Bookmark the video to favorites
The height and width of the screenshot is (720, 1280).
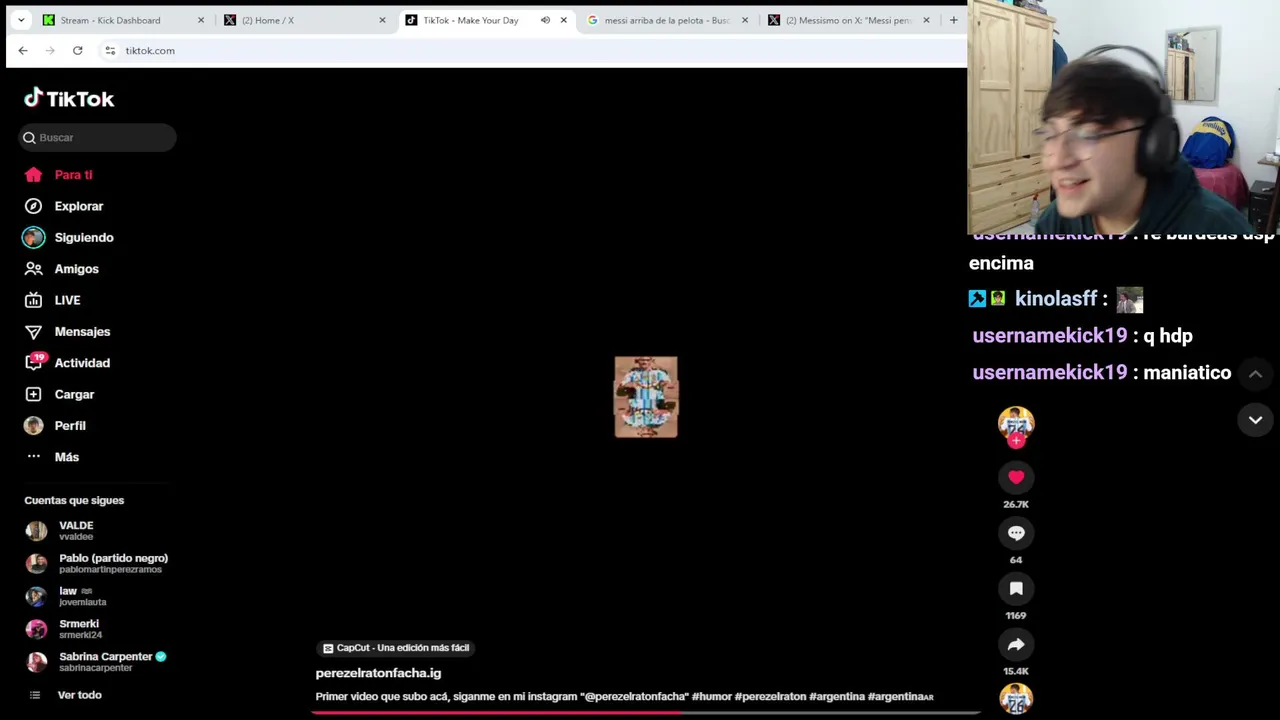1016,589
